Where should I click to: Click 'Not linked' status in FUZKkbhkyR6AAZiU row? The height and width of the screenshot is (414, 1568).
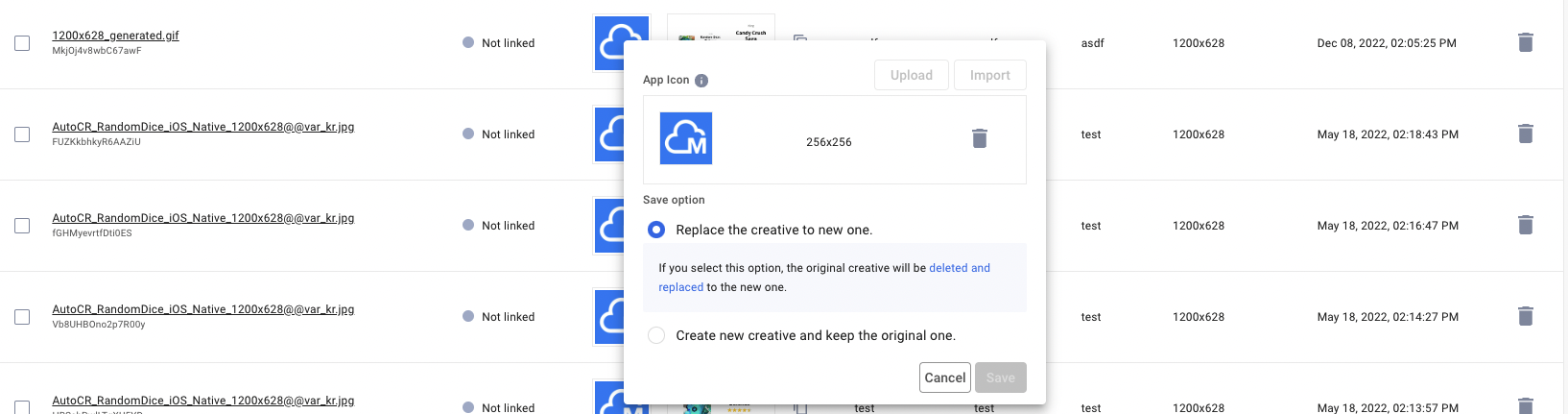pos(499,134)
